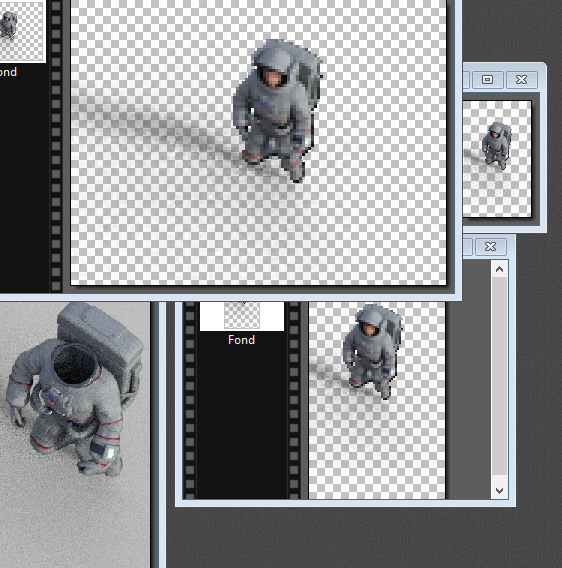Click the astronaut in the lower window canvas

pos(372,351)
